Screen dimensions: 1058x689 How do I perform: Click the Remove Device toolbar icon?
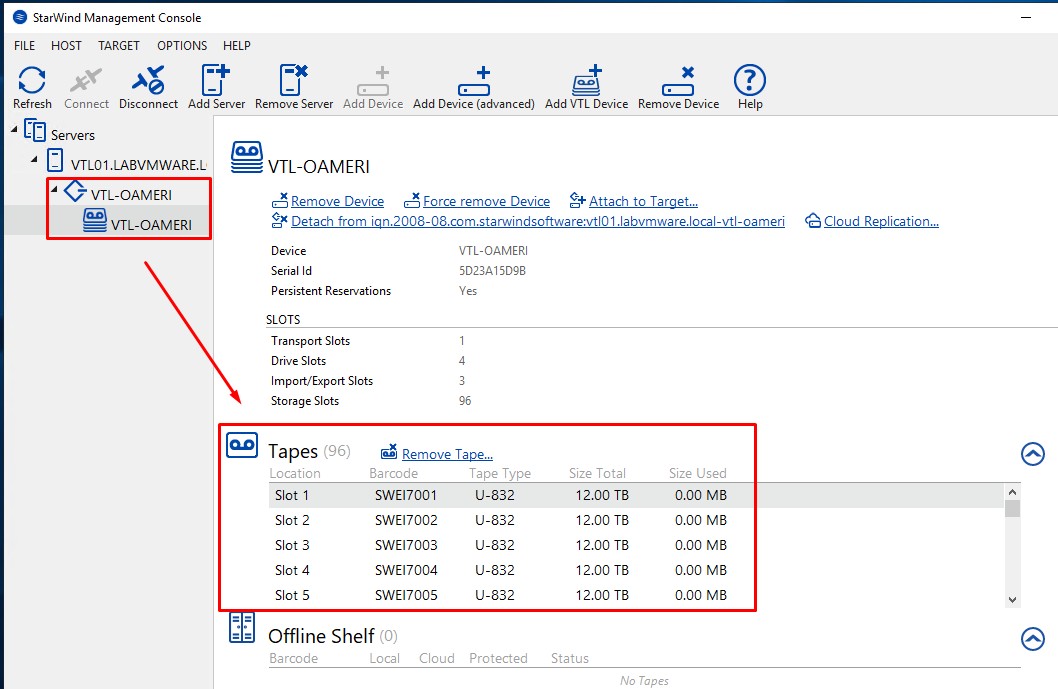(x=678, y=82)
